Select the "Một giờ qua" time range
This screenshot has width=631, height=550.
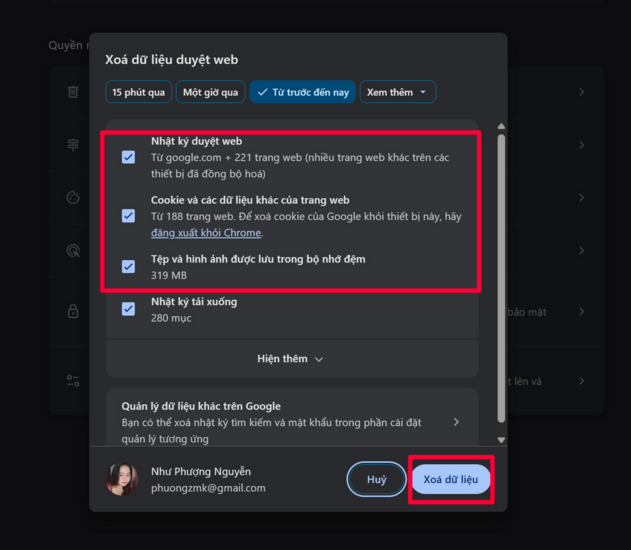coord(210,92)
